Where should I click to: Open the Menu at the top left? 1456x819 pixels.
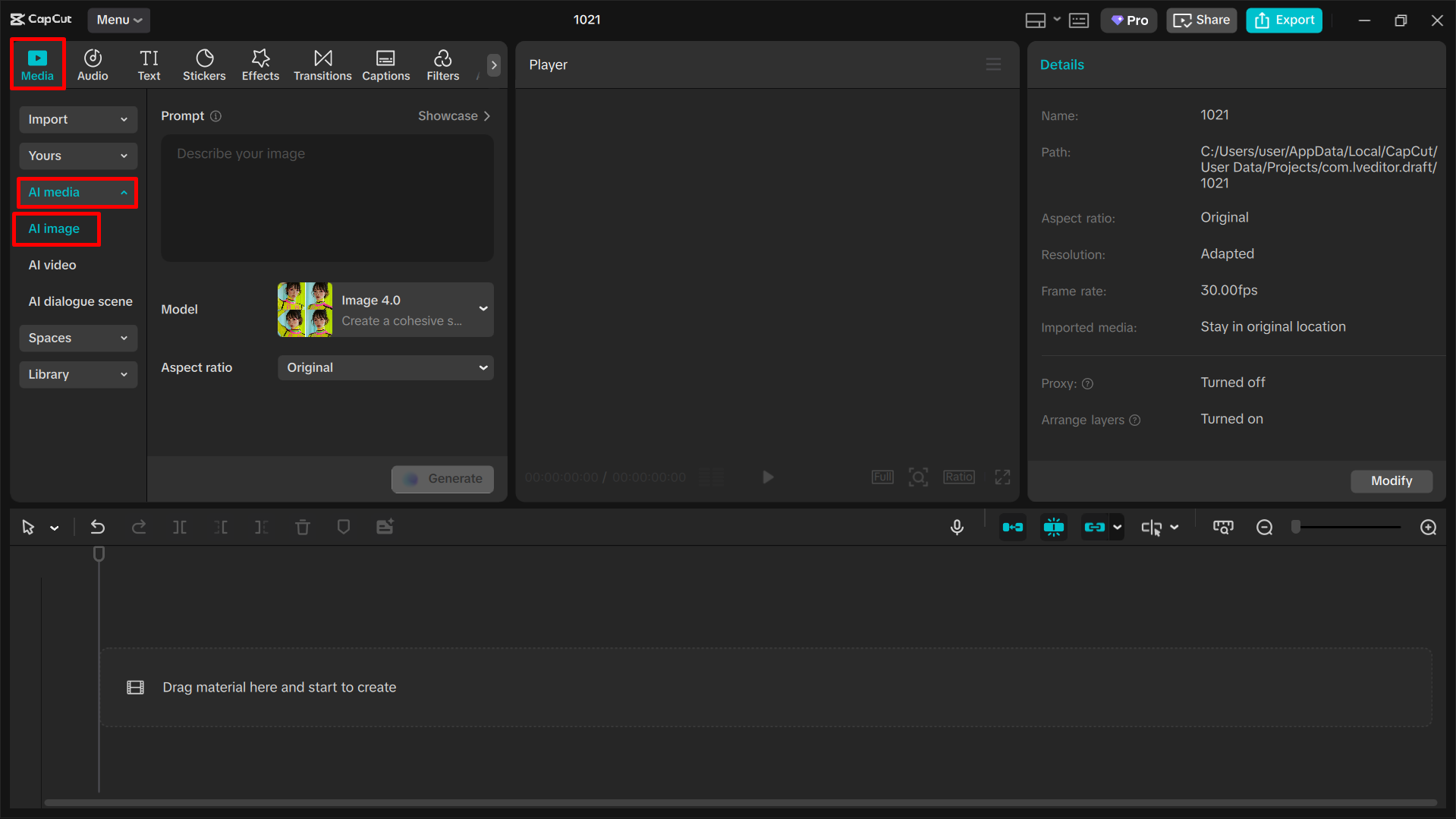118,20
